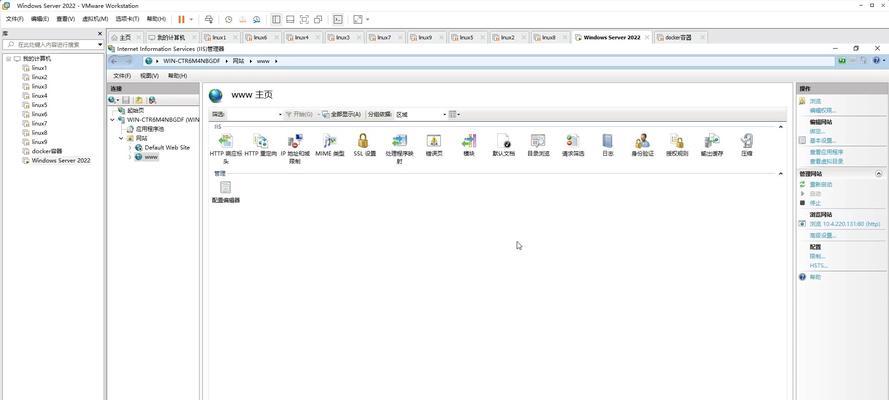Collapse the IIS group section arrow
Viewport: 889px width, 400px height.
(780, 127)
